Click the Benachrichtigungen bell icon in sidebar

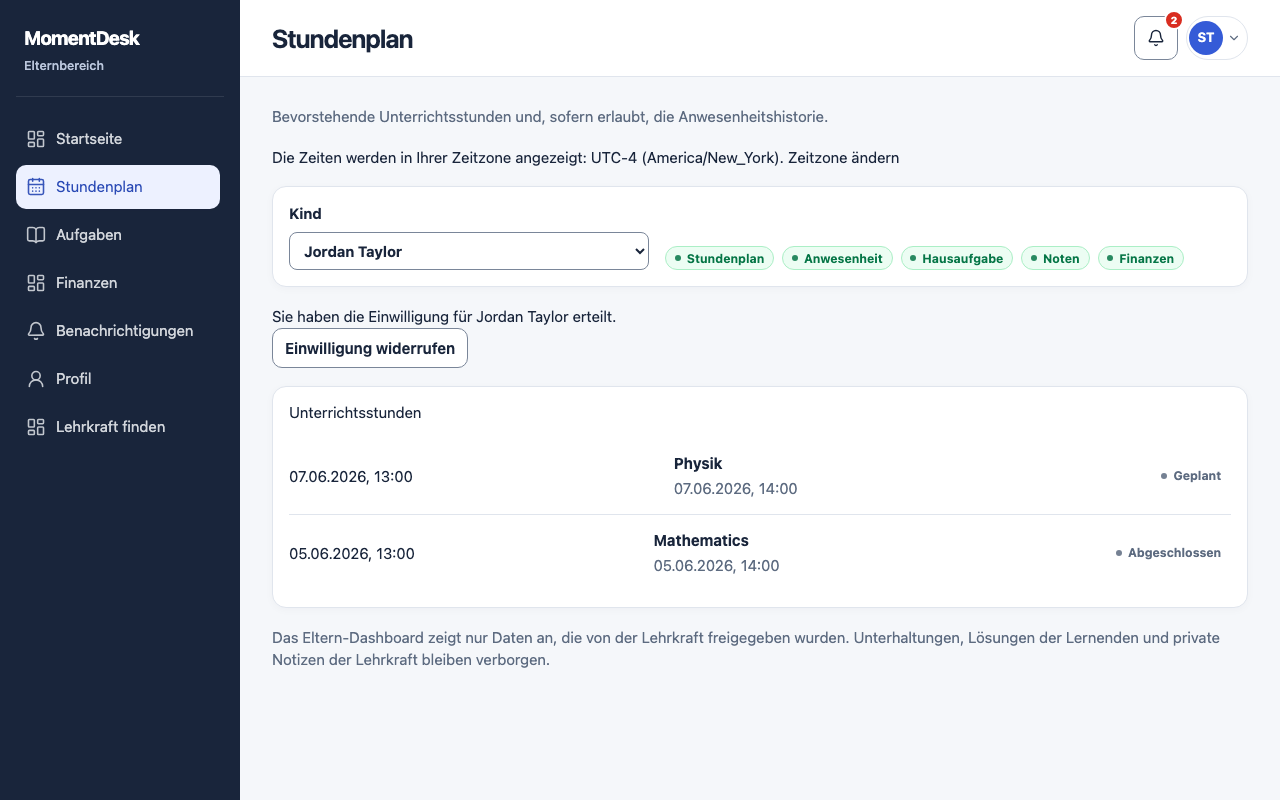36,331
